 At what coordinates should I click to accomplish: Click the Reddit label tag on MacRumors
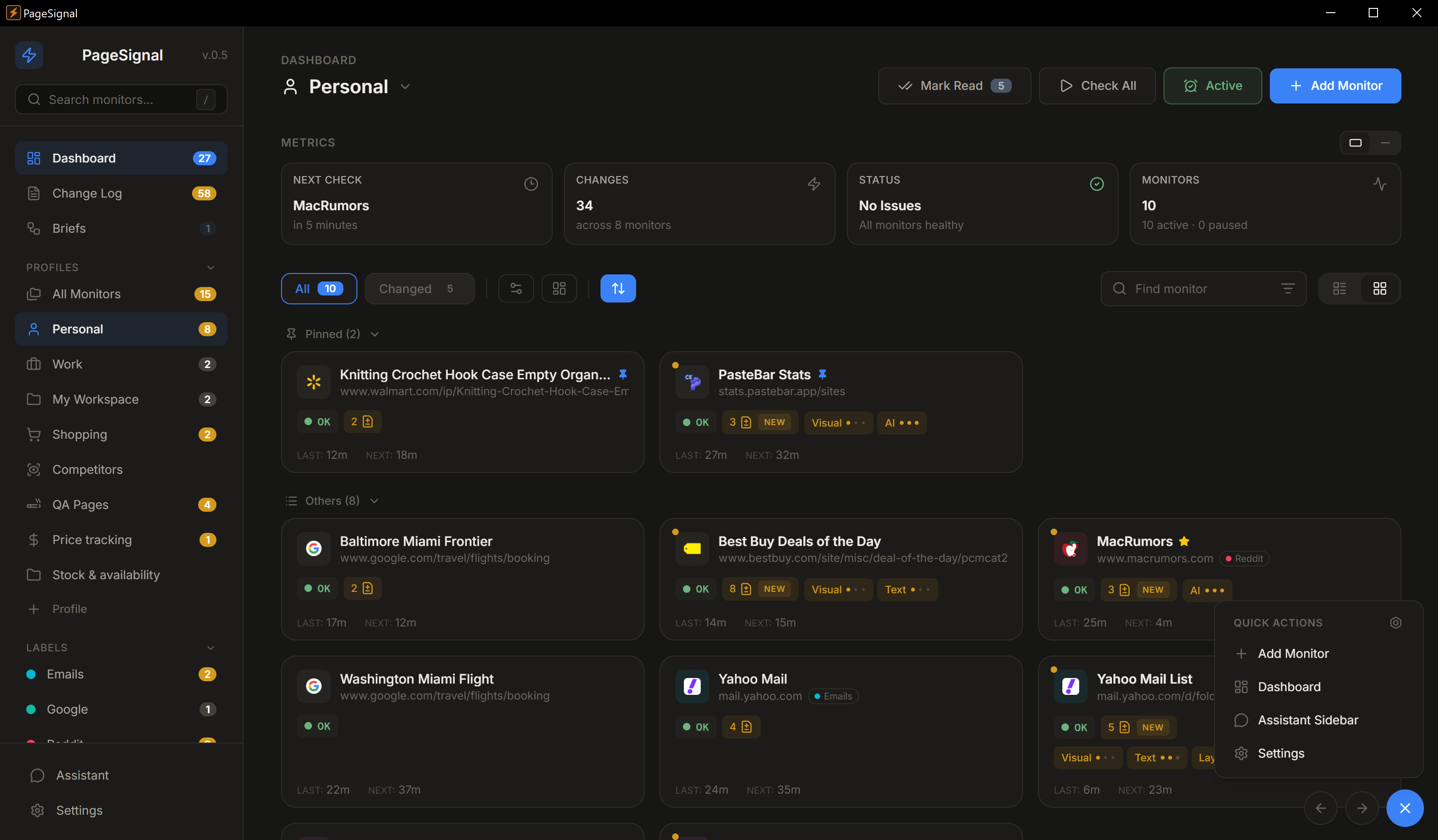[x=1245, y=558]
